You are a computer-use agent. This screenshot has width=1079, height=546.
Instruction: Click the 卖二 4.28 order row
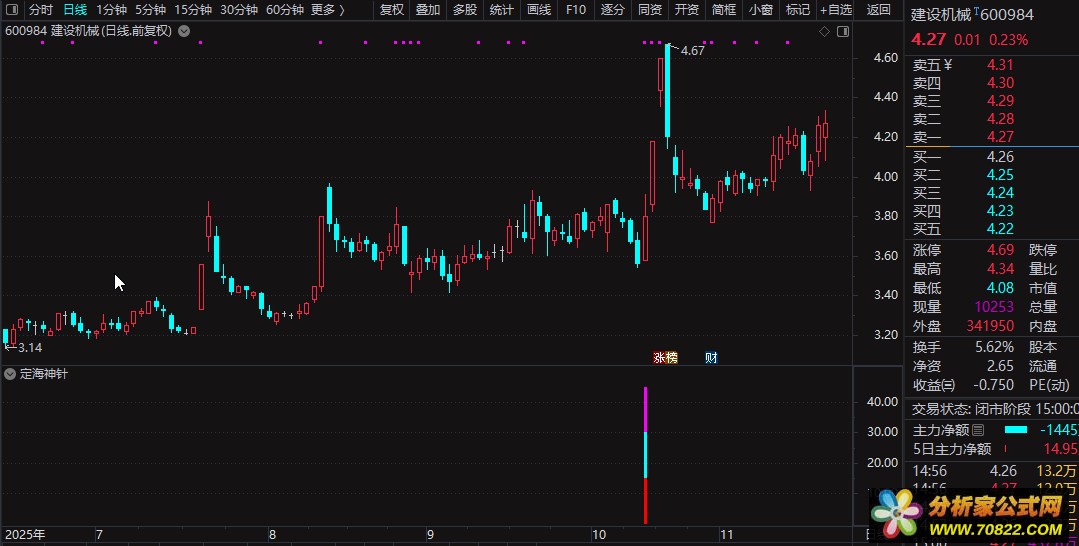(991, 118)
